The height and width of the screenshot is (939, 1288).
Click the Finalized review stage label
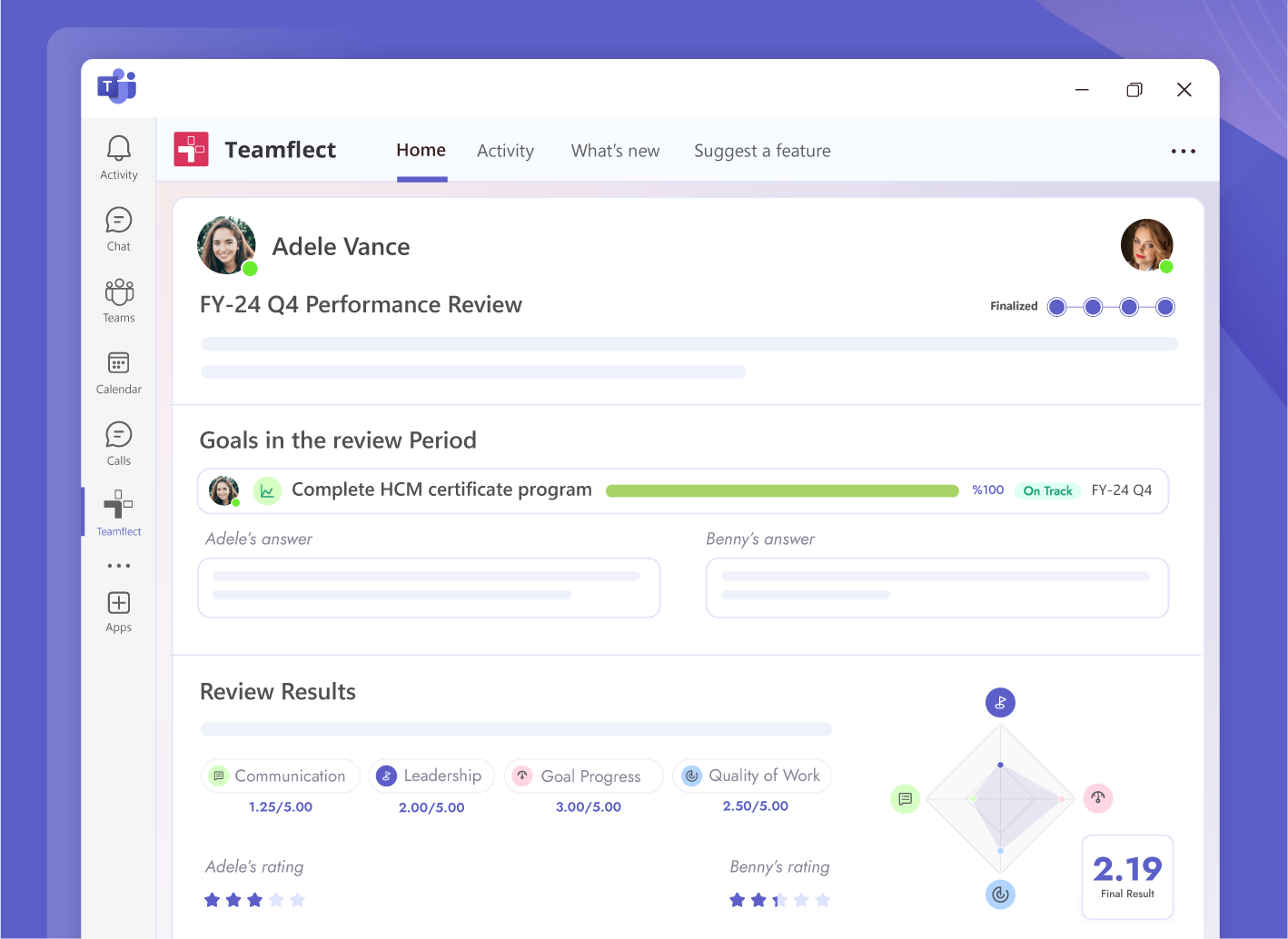[1014, 306]
